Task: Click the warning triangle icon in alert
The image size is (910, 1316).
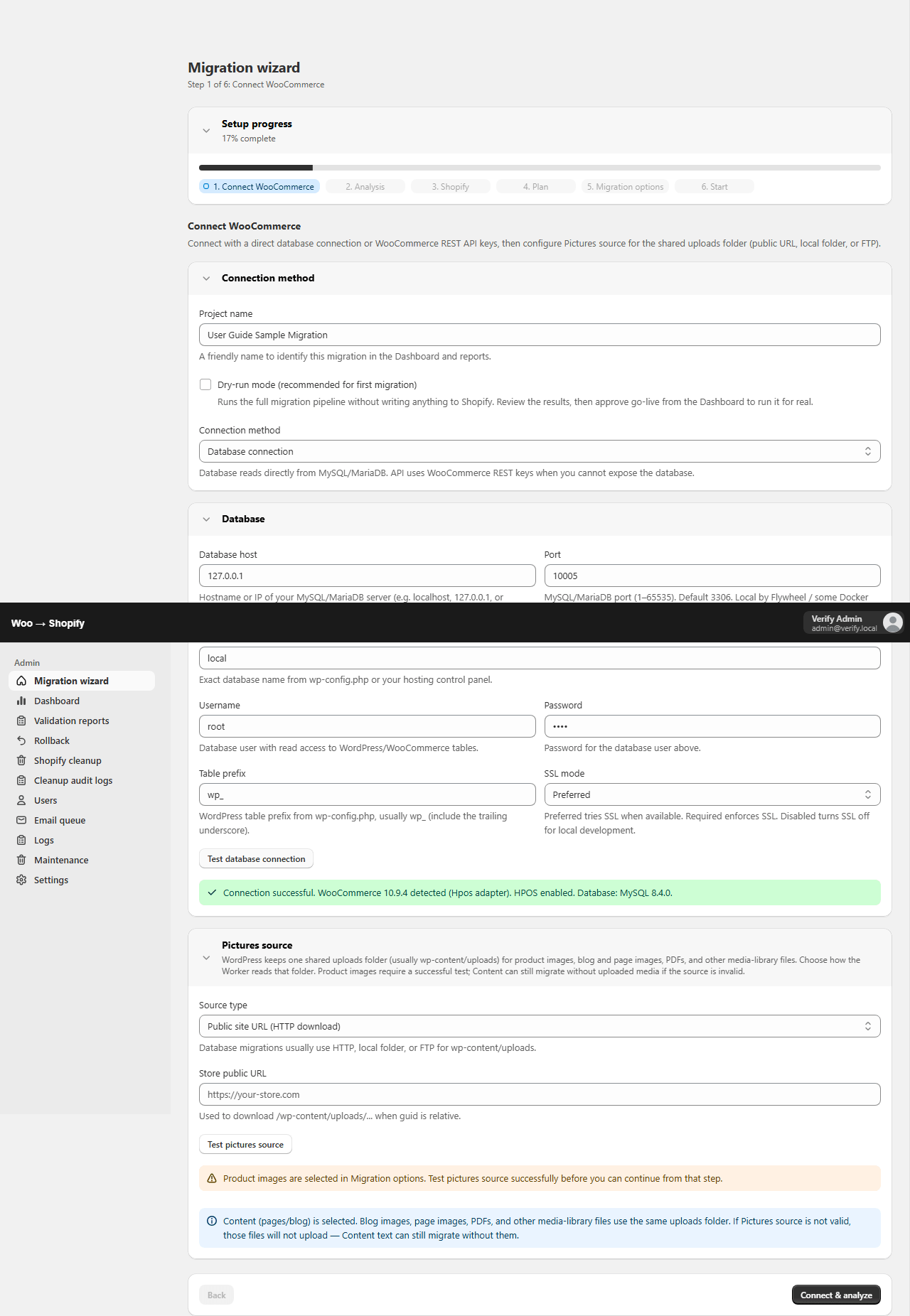Action: pos(212,1178)
